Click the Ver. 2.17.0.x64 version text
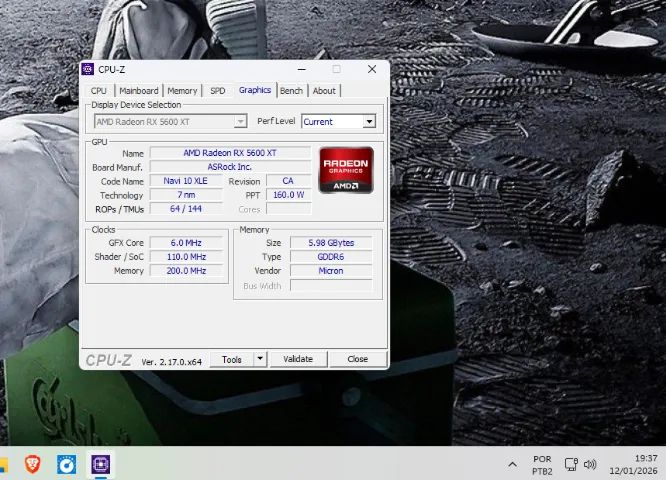Viewport: 666px width, 480px height. pos(172,362)
